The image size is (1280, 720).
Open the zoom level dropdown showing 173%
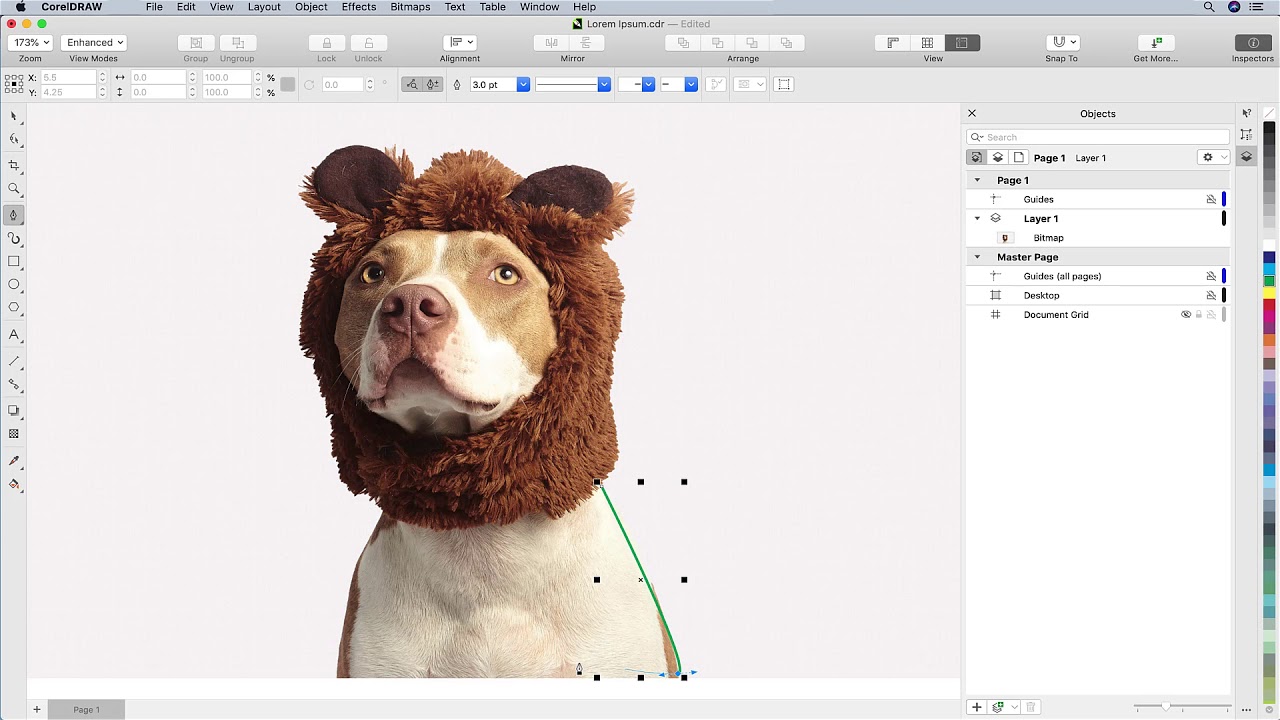click(30, 43)
